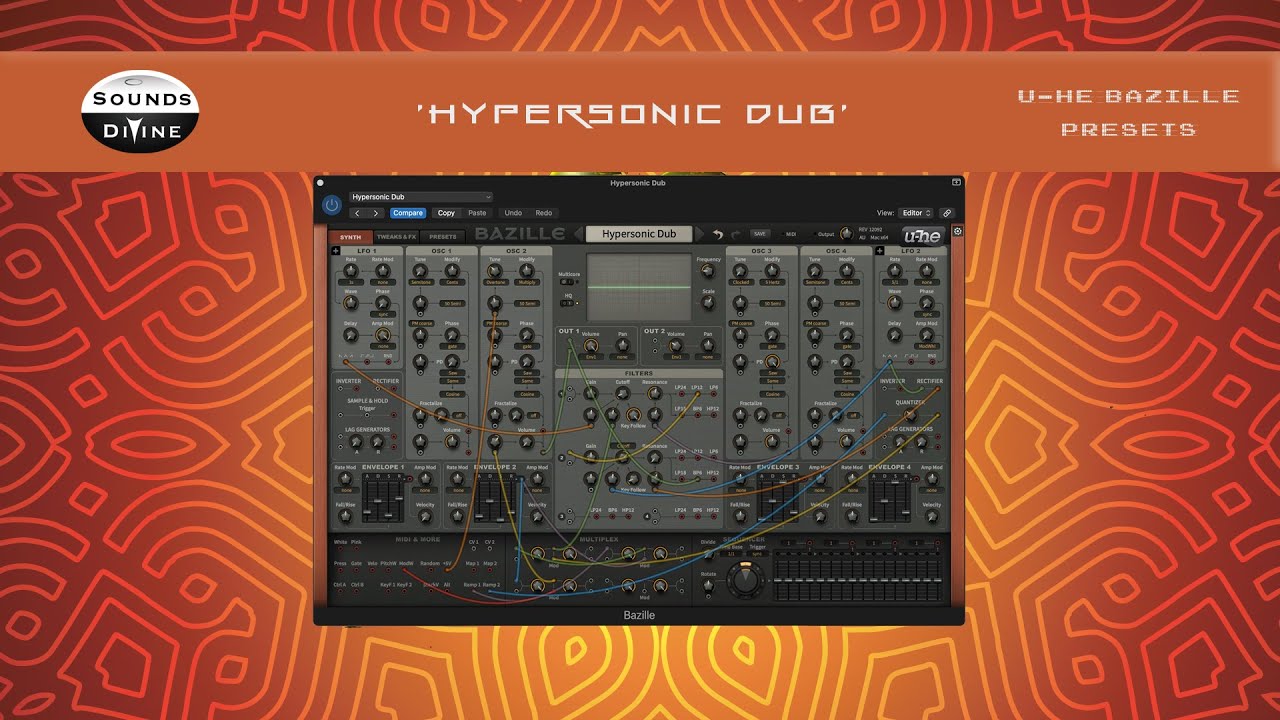Click right arrow beside Bazille preset name display

point(700,234)
